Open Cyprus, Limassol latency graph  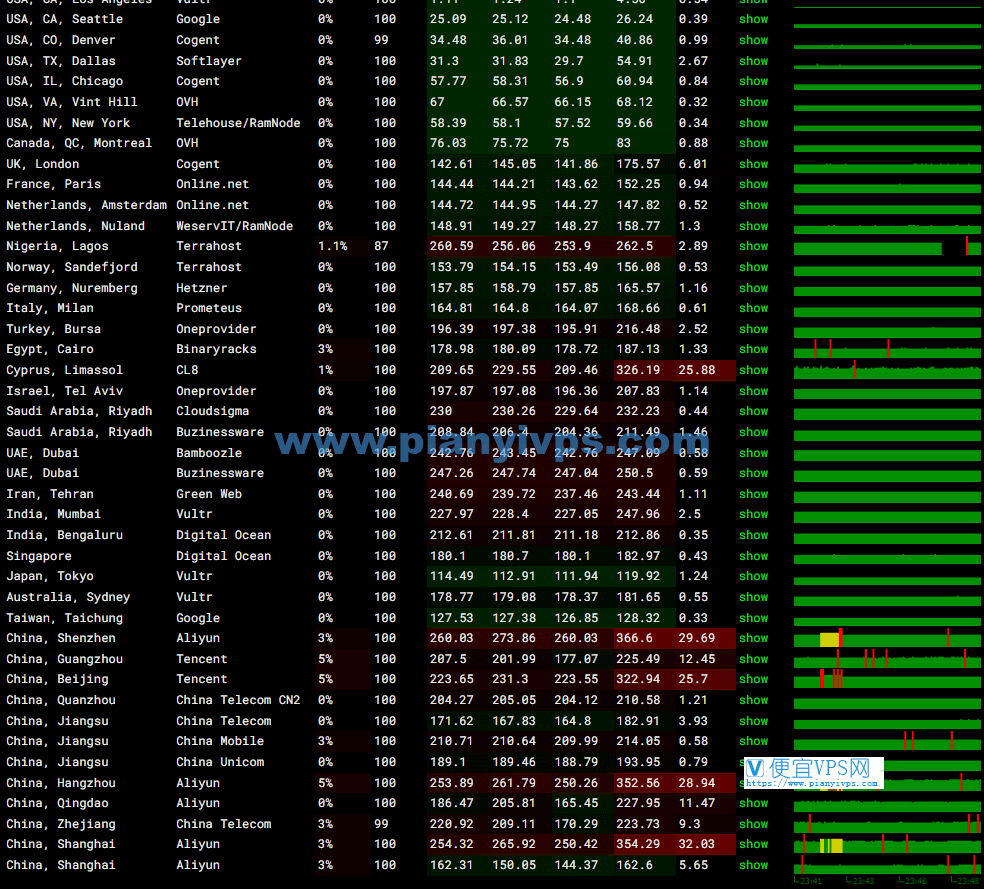pyautogui.click(x=887, y=370)
